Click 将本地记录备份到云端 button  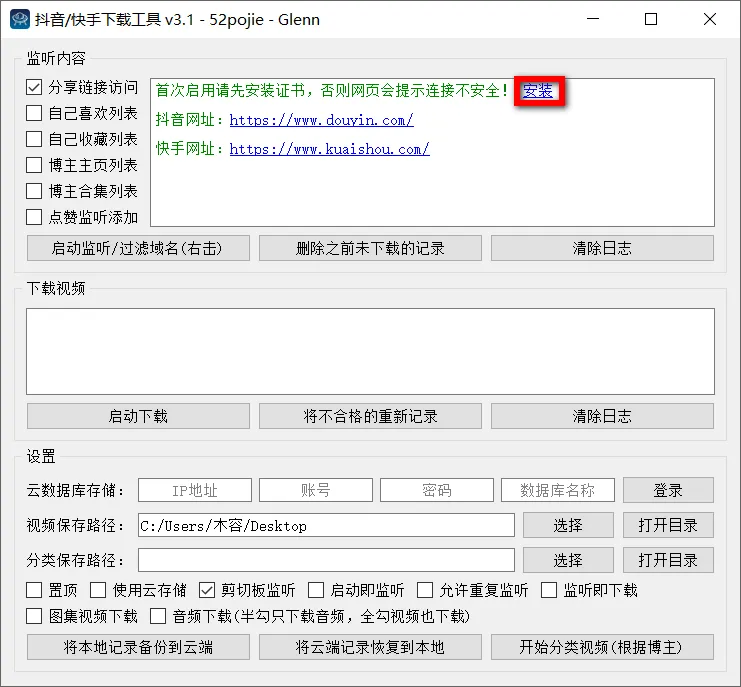click(x=138, y=647)
